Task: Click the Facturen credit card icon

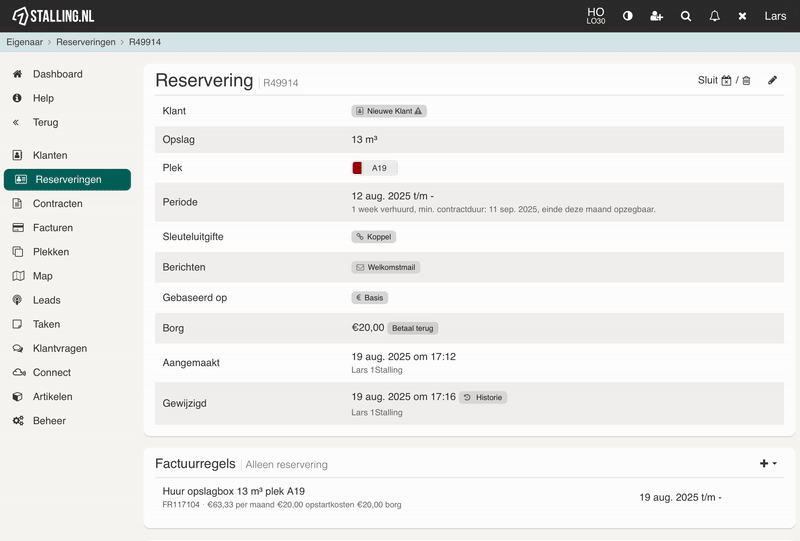Action: point(18,228)
